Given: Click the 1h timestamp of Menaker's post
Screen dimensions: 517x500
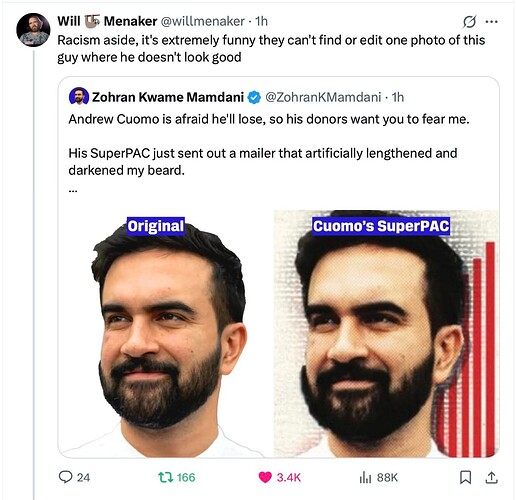Looking at the screenshot, I should (261, 21).
